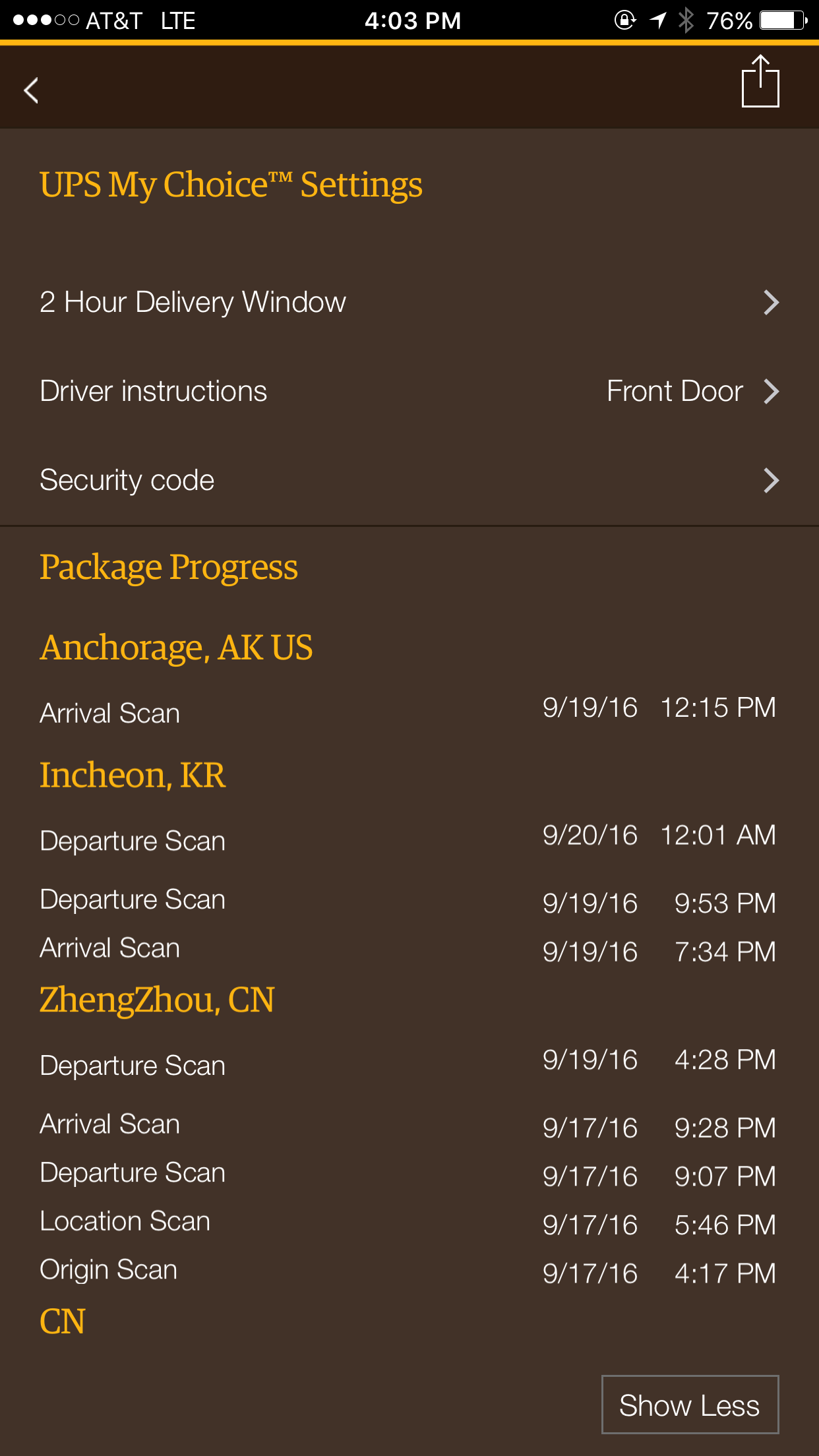Collapse progress with Show Less button
The width and height of the screenshot is (819, 1456).
(x=690, y=1405)
